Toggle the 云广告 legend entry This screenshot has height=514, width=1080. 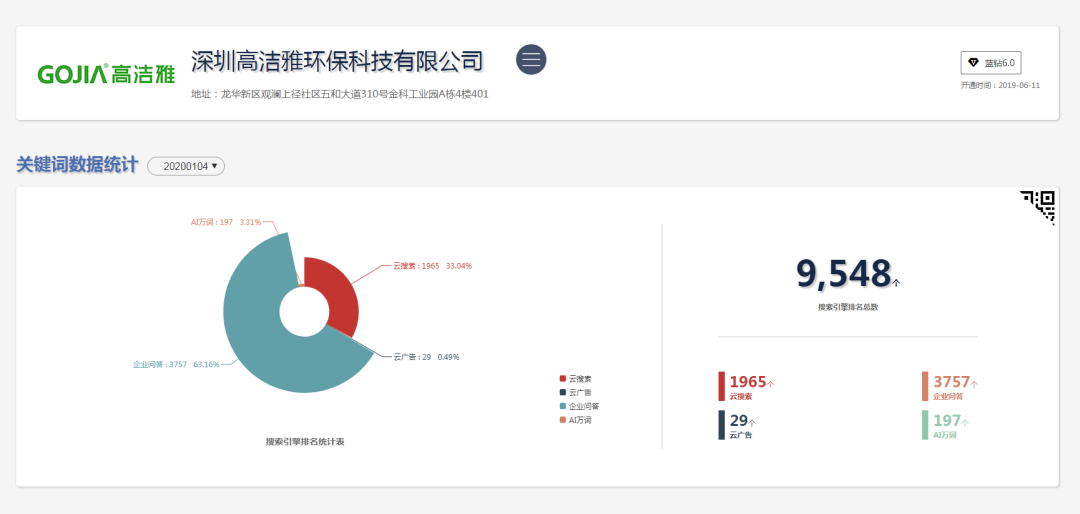[x=576, y=393]
